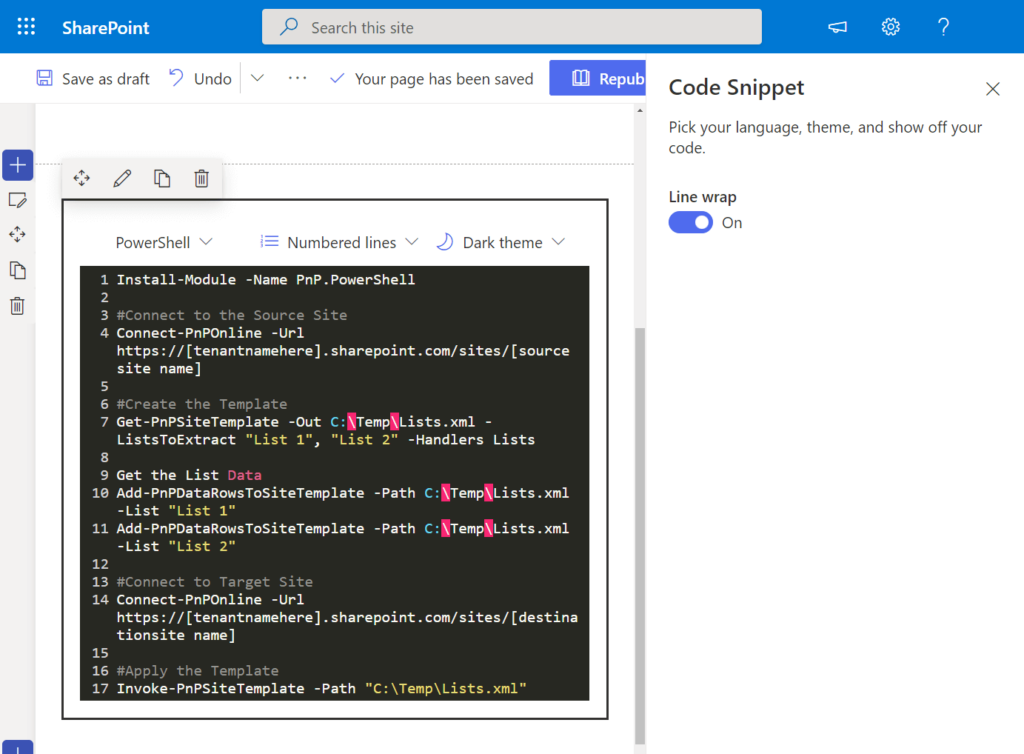Click Save as draft

pyautogui.click(x=93, y=78)
